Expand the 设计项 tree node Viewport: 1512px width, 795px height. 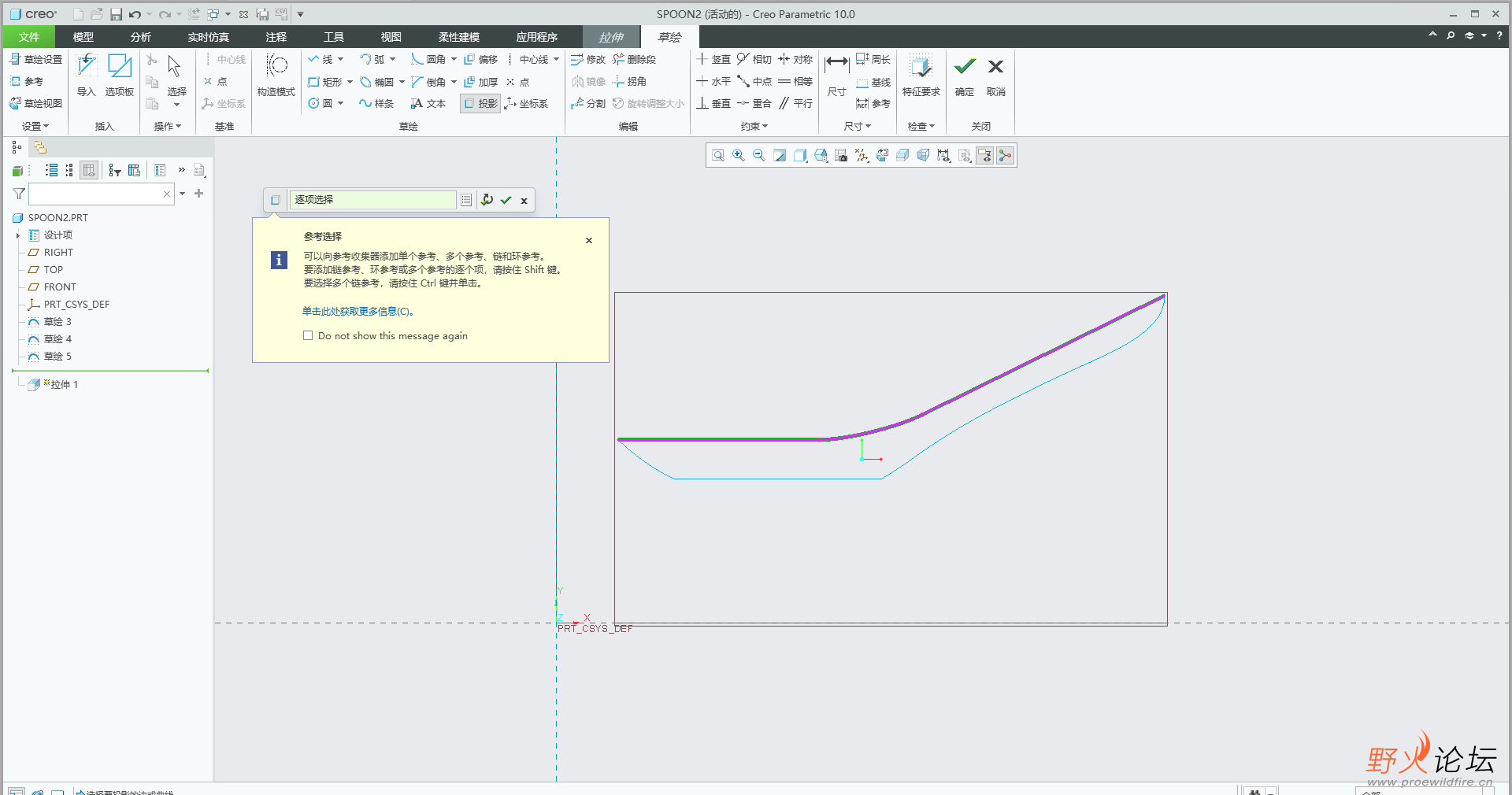tap(17, 235)
